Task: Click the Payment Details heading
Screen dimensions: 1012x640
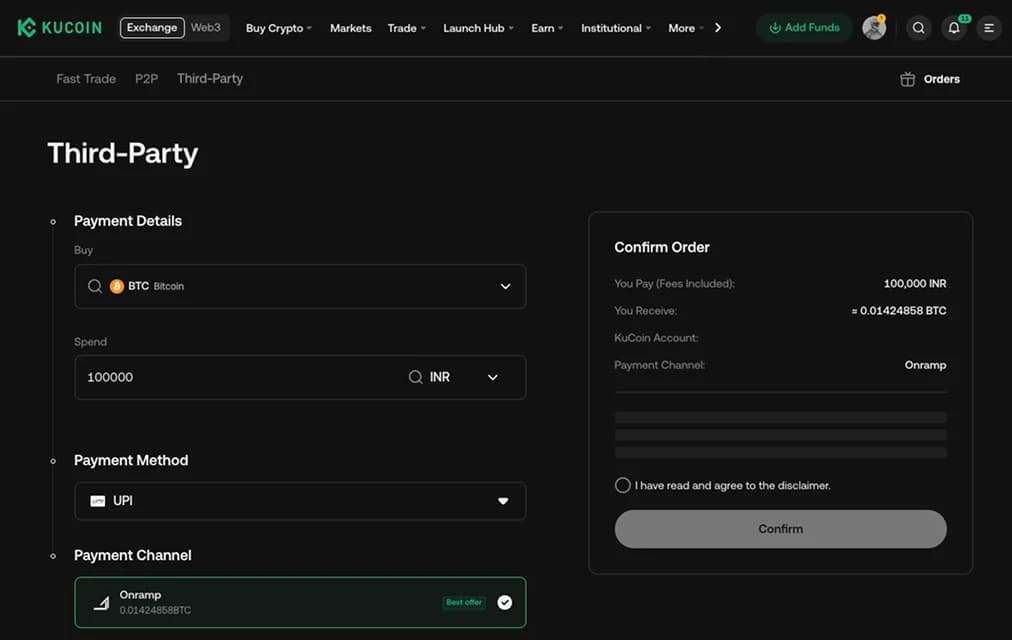Action: point(128,221)
